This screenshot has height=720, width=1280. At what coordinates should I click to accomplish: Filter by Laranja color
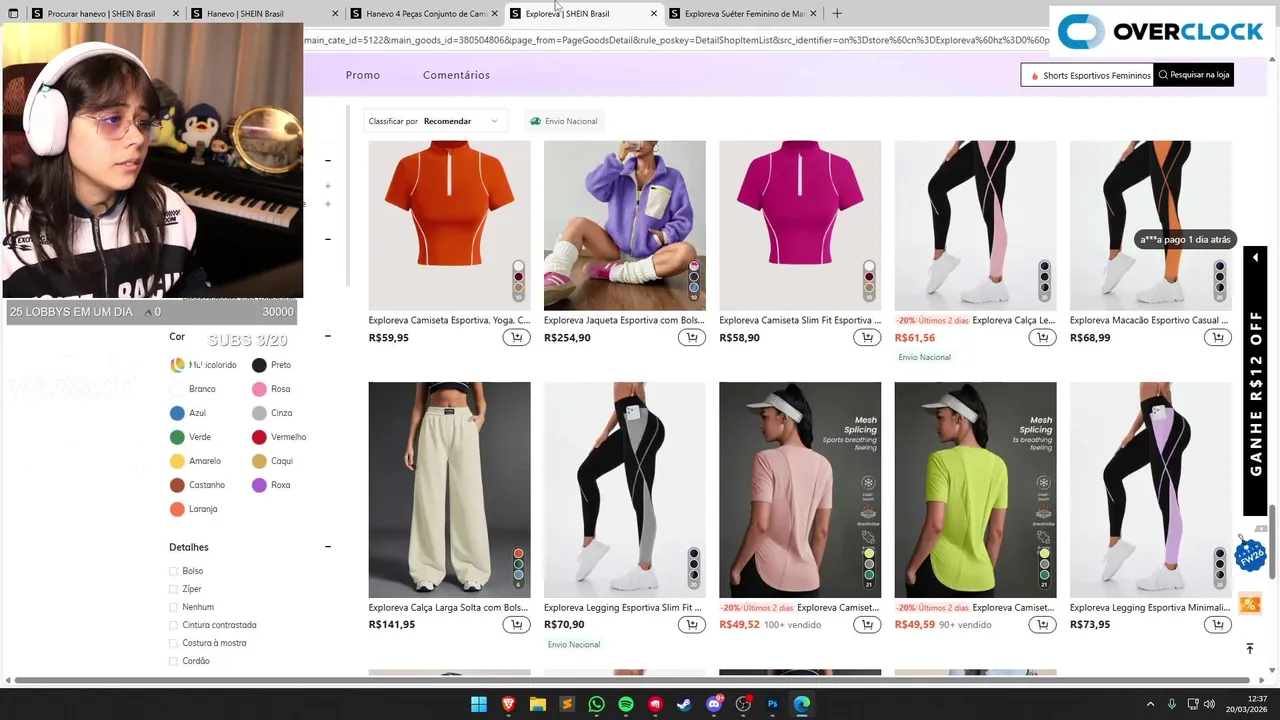194,509
